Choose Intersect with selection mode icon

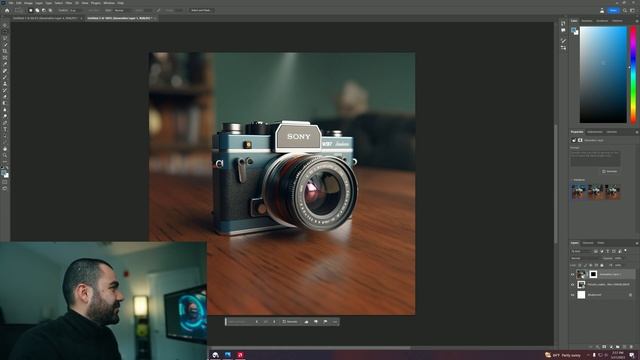[50, 10]
